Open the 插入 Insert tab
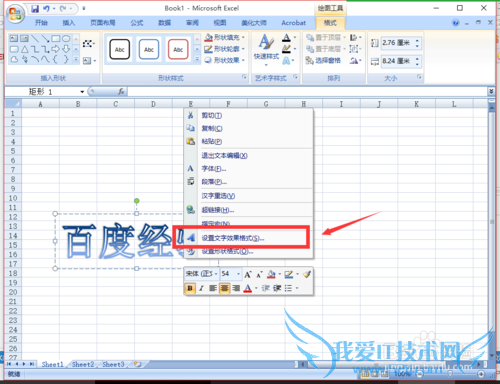 click(x=69, y=23)
